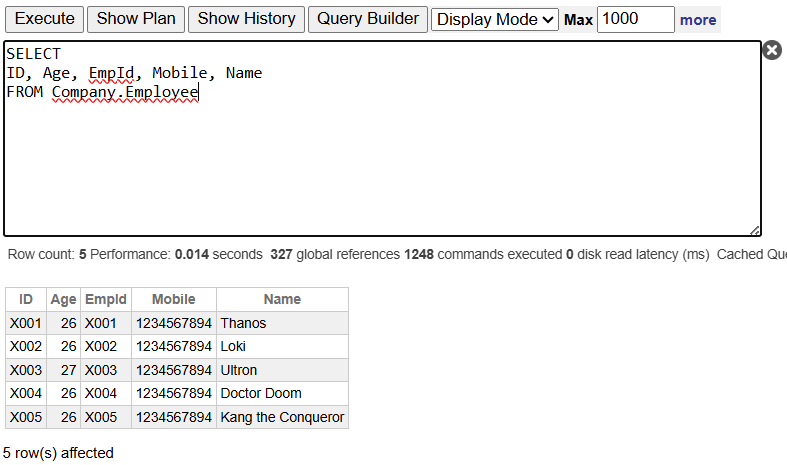
Task: Select the Loki name cell
Action: pos(233,346)
